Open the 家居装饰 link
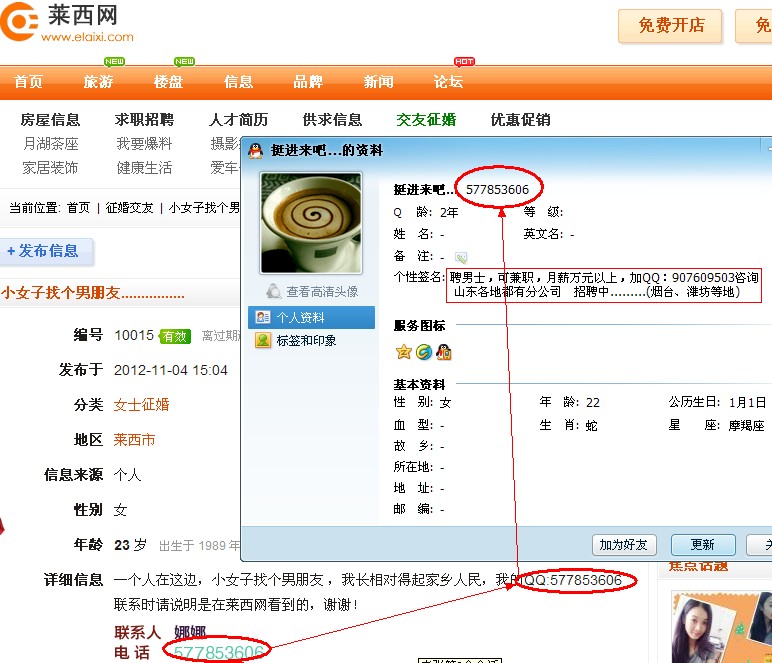772x663 pixels. click(x=50, y=168)
